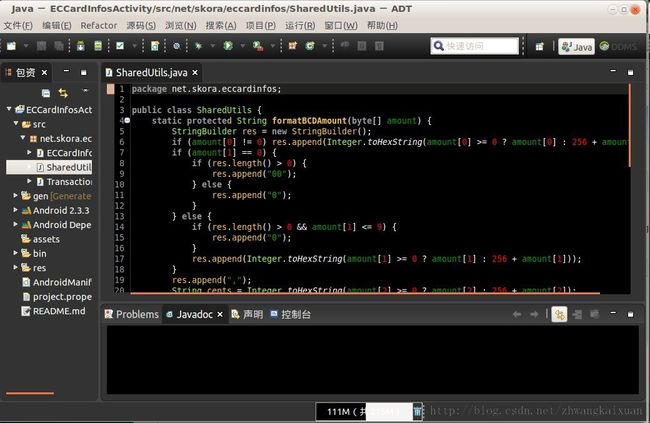This screenshot has height=423, width=650.
Task: Click the Open Perspective icon
Action: point(539,46)
